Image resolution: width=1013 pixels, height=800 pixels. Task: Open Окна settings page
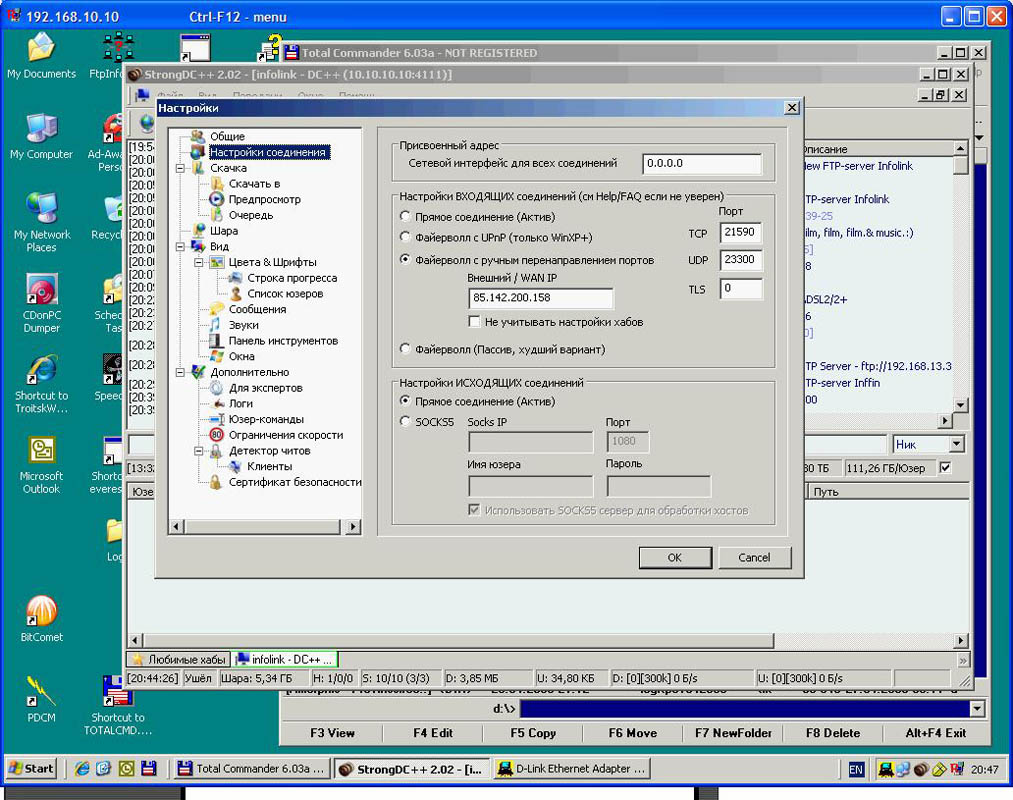pos(241,357)
